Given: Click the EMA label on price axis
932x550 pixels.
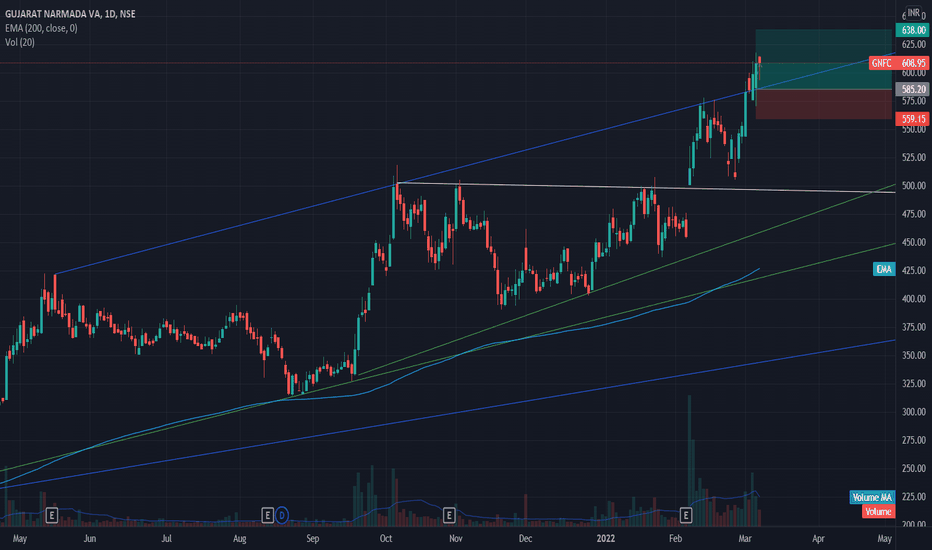Looking at the screenshot, I should pyautogui.click(x=884, y=269).
